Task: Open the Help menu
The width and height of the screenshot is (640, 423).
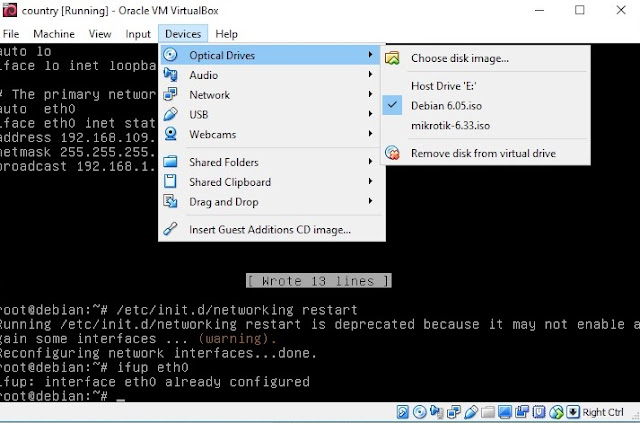Action: pyautogui.click(x=227, y=34)
